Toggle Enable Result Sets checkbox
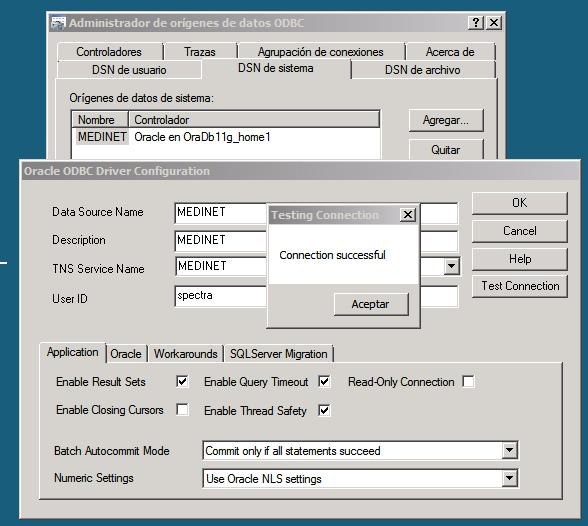The width and height of the screenshot is (588, 526). click(x=182, y=382)
